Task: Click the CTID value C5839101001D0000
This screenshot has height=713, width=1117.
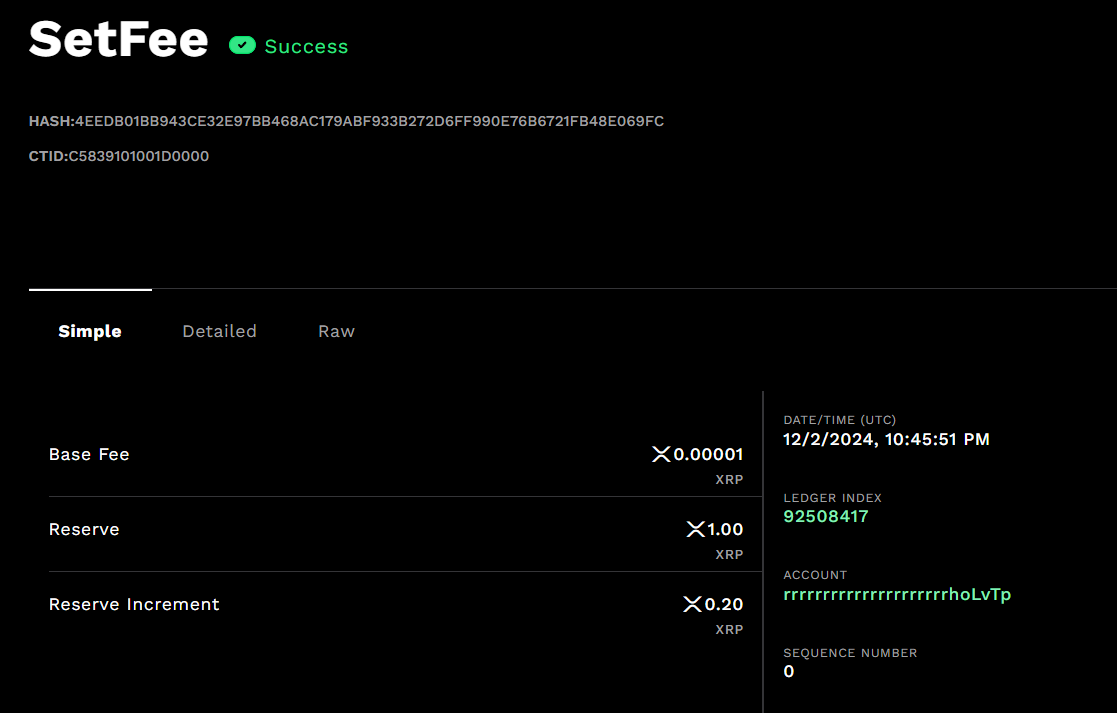Action: coord(138,156)
